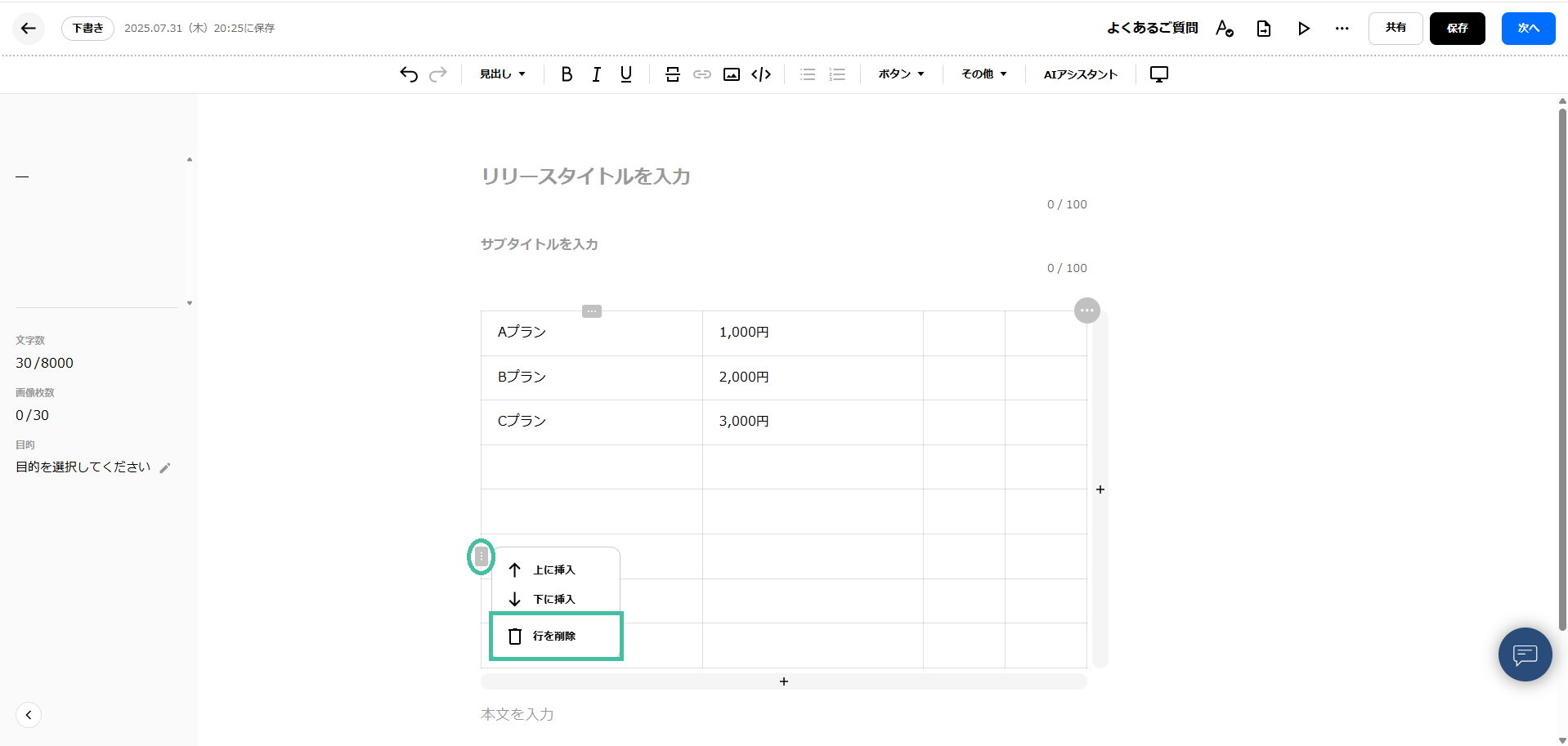Choose 上に挿入 to insert row above
This screenshot has height=746, width=1568.
click(554, 570)
